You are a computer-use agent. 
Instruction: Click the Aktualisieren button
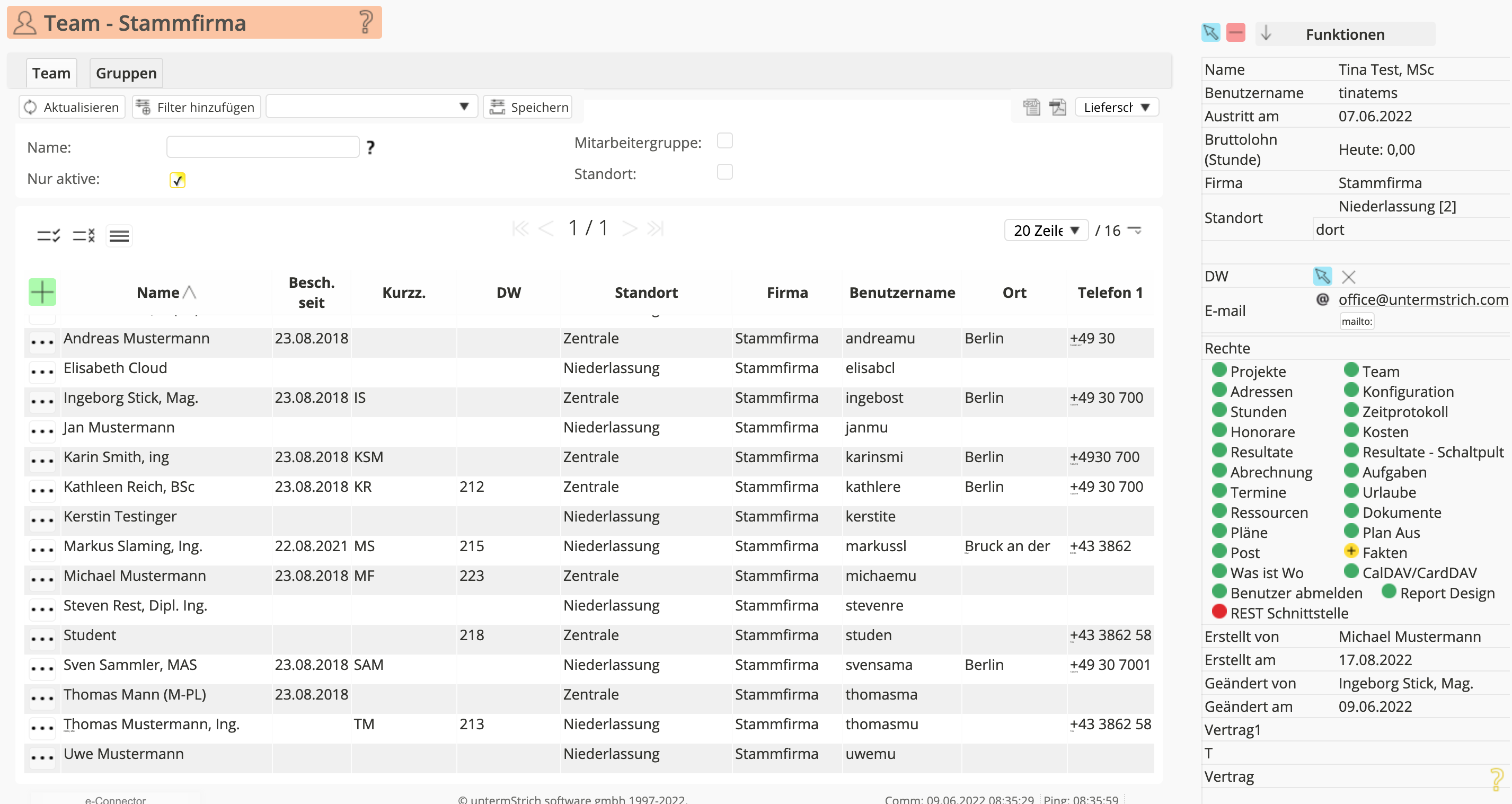click(72, 108)
